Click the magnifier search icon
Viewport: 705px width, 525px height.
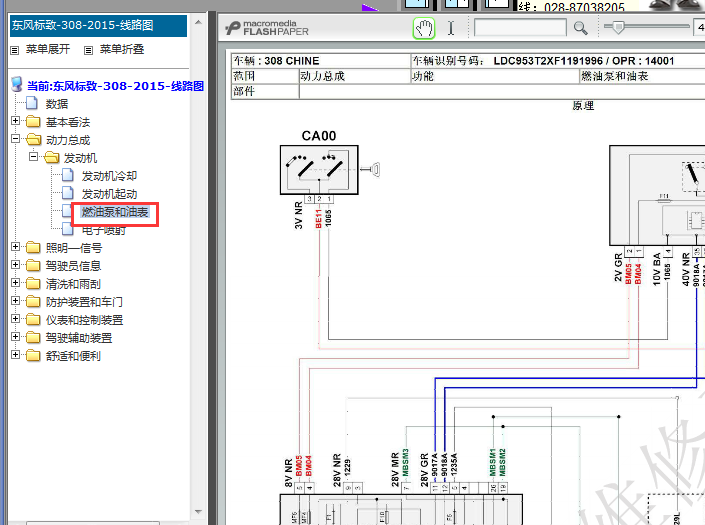pos(580,28)
